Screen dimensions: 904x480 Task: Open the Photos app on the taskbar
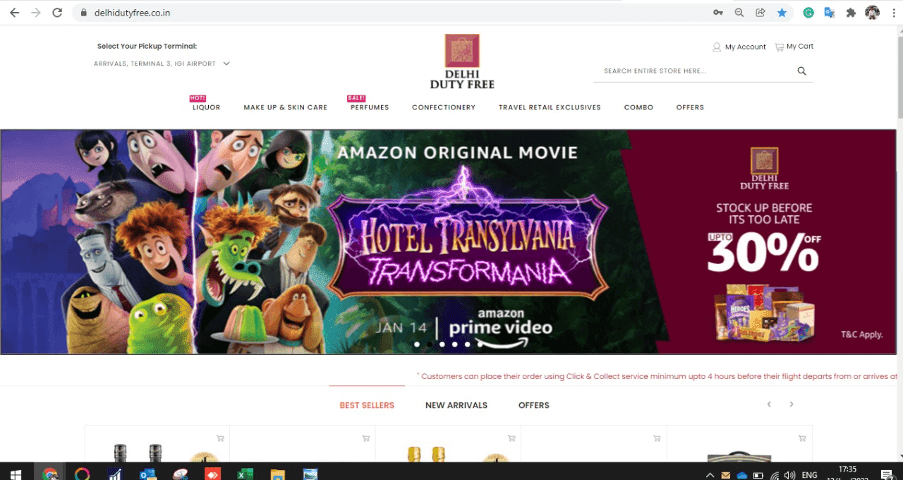pos(310,474)
